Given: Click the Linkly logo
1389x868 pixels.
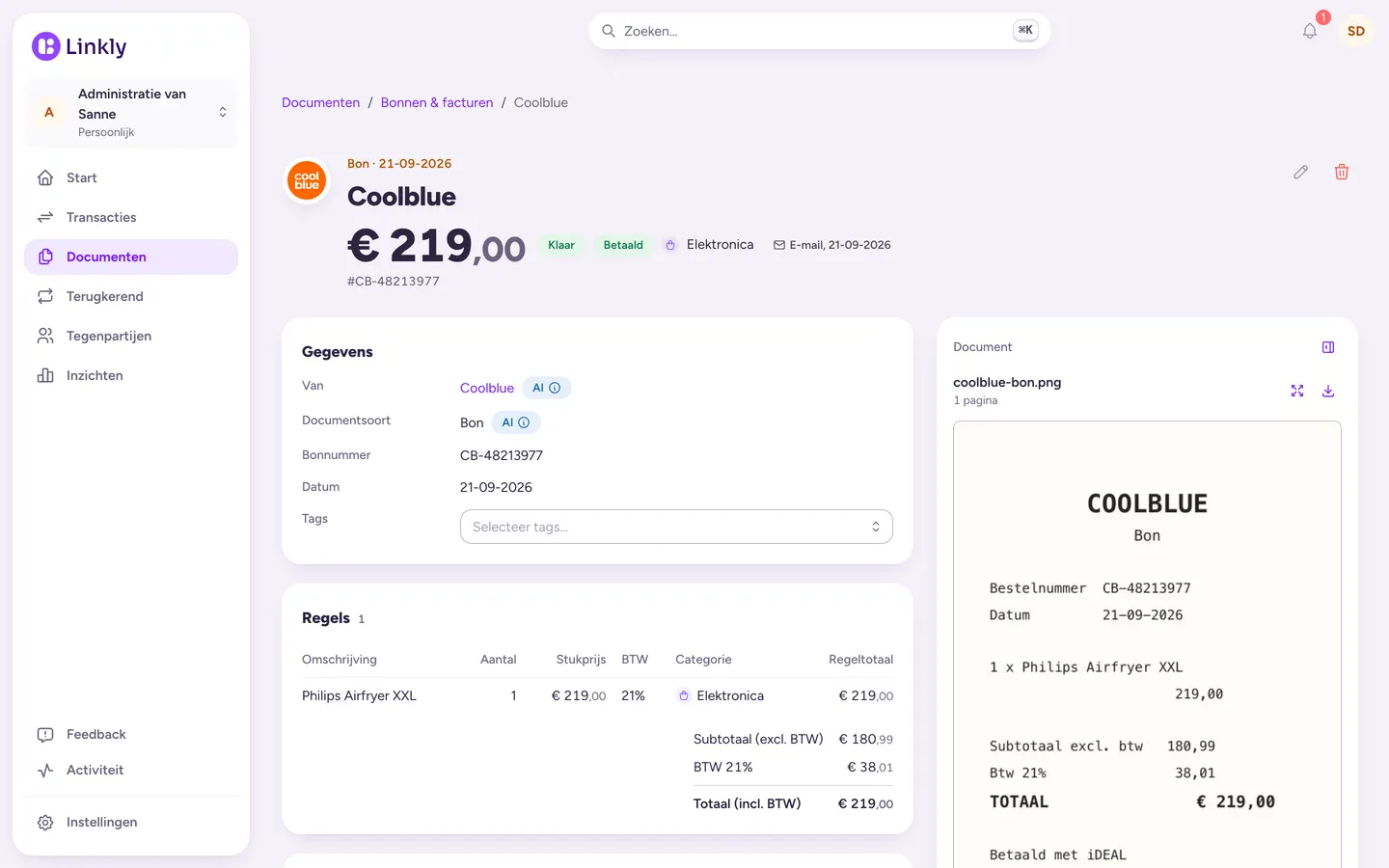Looking at the screenshot, I should [79, 46].
